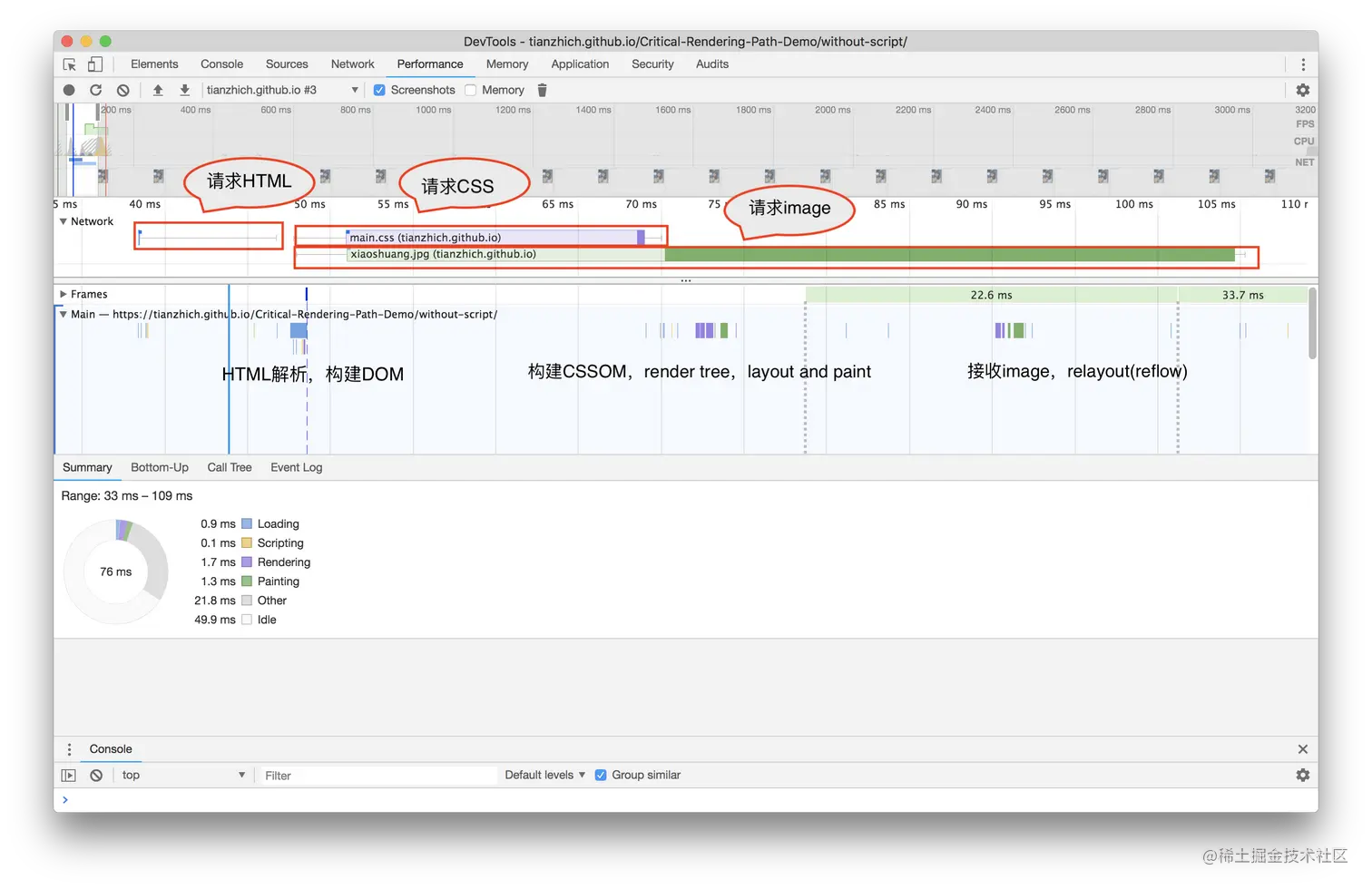The width and height of the screenshot is (1372, 889).
Task: Select the 33.7 ms frame
Action: point(1242,295)
